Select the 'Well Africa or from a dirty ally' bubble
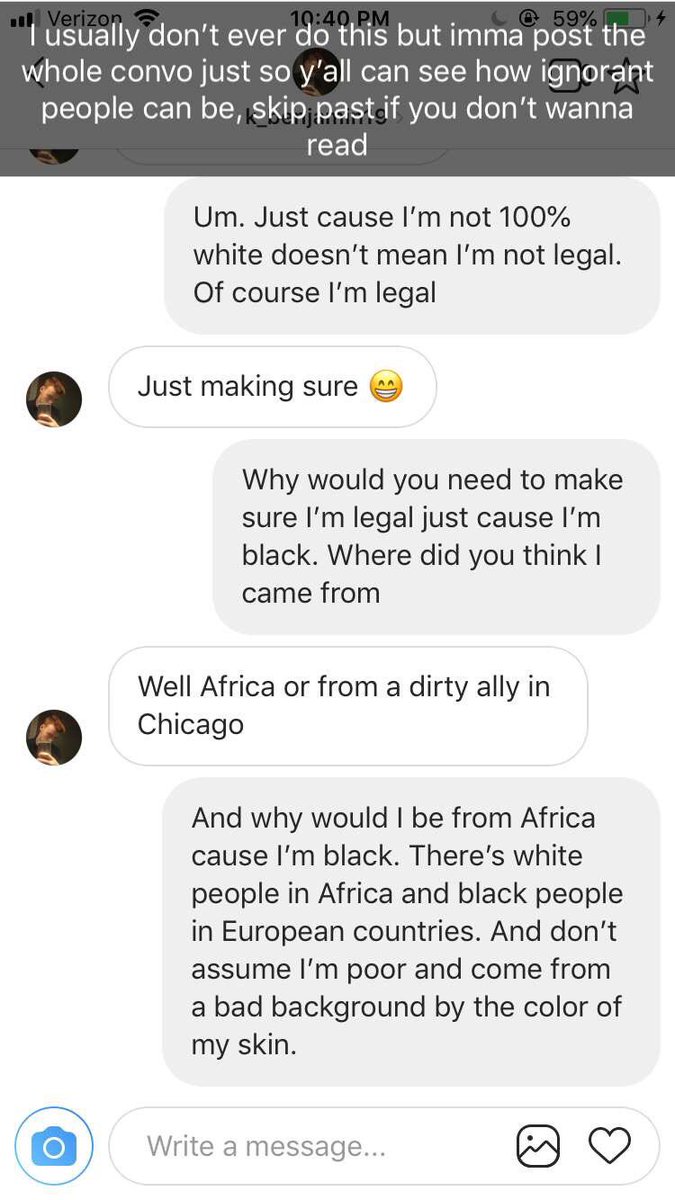Viewport: 675px width, 1200px height. (x=347, y=705)
